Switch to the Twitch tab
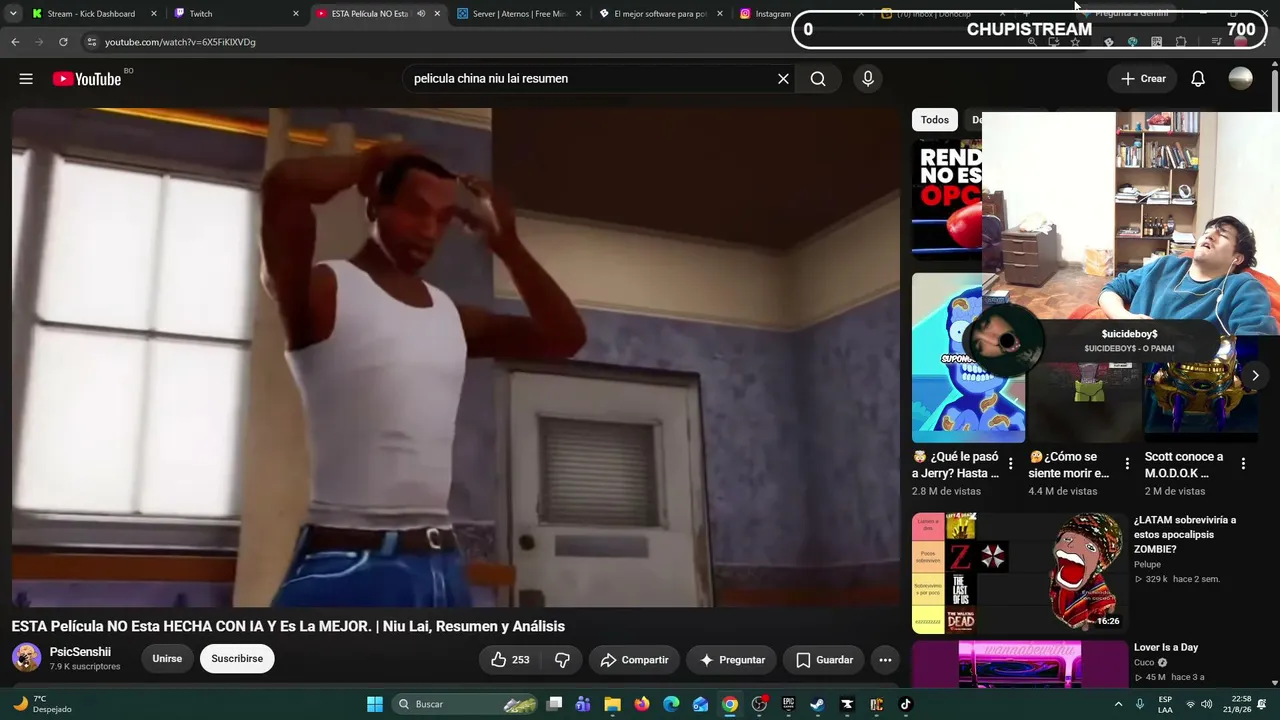The image size is (1280, 720). tap(236, 14)
